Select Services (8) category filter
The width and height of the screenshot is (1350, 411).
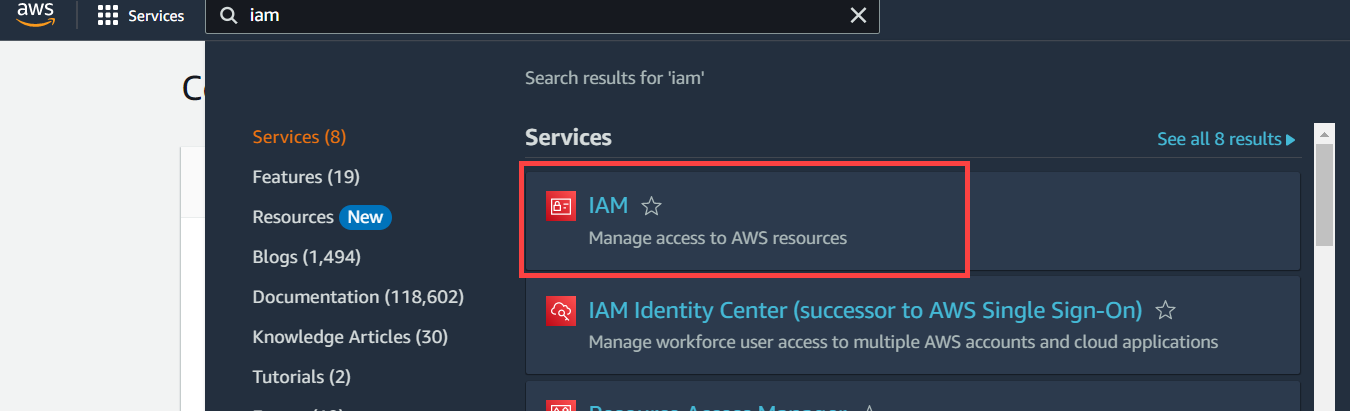[299, 137]
